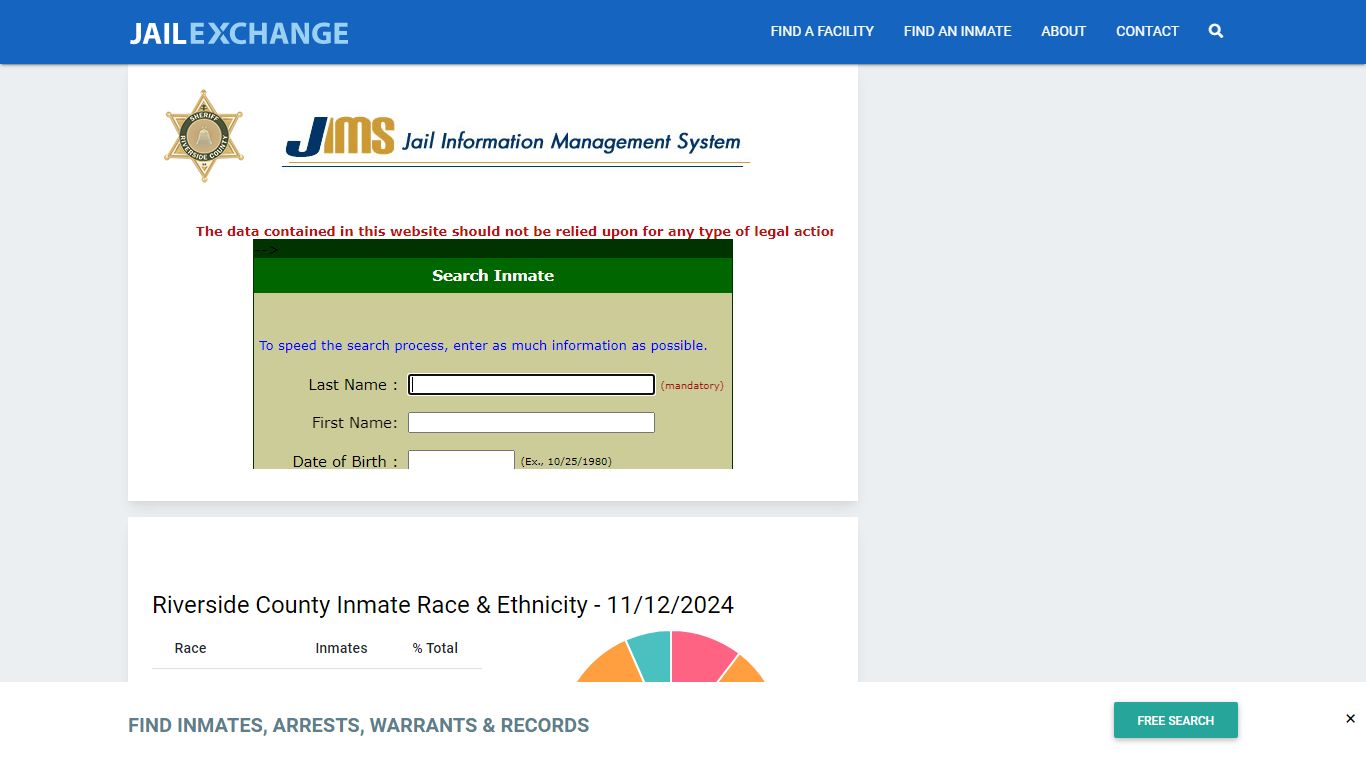
Task: Open Find an Inmate menu
Action: [957, 31]
